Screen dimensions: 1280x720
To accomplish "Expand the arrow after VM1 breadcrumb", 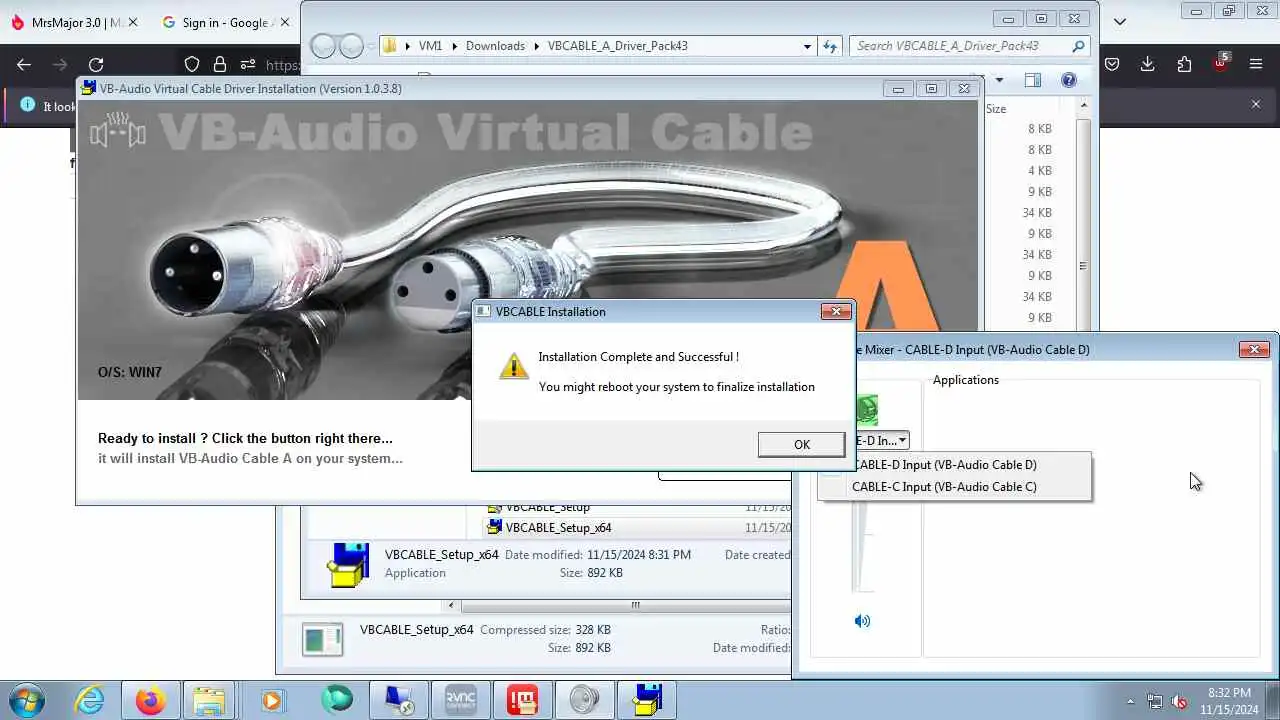I will click(454, 46).
